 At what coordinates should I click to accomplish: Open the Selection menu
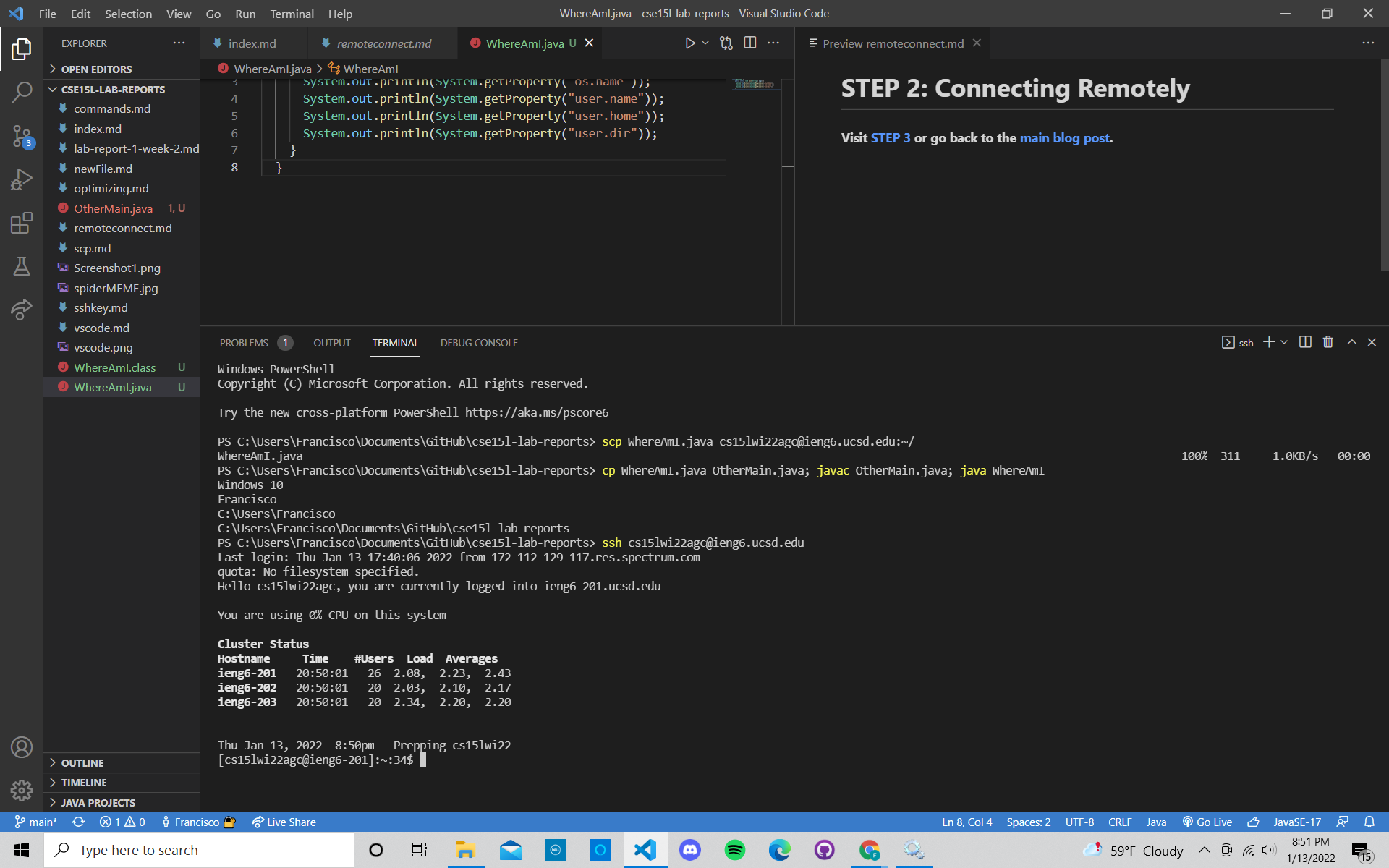coord(128,14)
